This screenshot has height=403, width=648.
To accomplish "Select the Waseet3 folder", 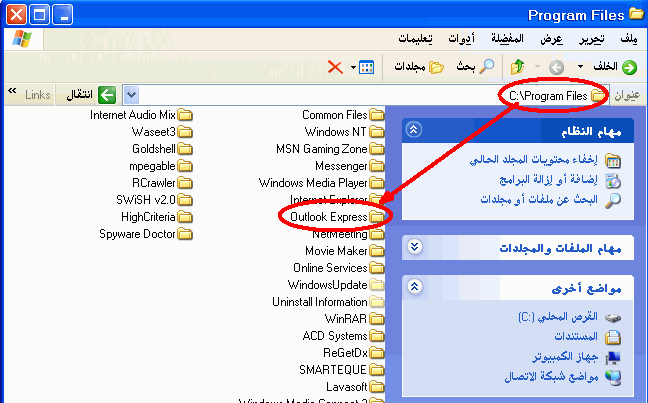I will pos(162,131).
